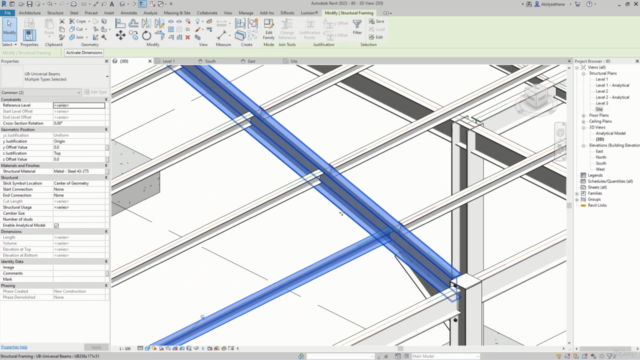The width and height of the screenshot is (640, 360).
Task: Switch to the Level 1 view tab
Action: click(x=169, y=61)
